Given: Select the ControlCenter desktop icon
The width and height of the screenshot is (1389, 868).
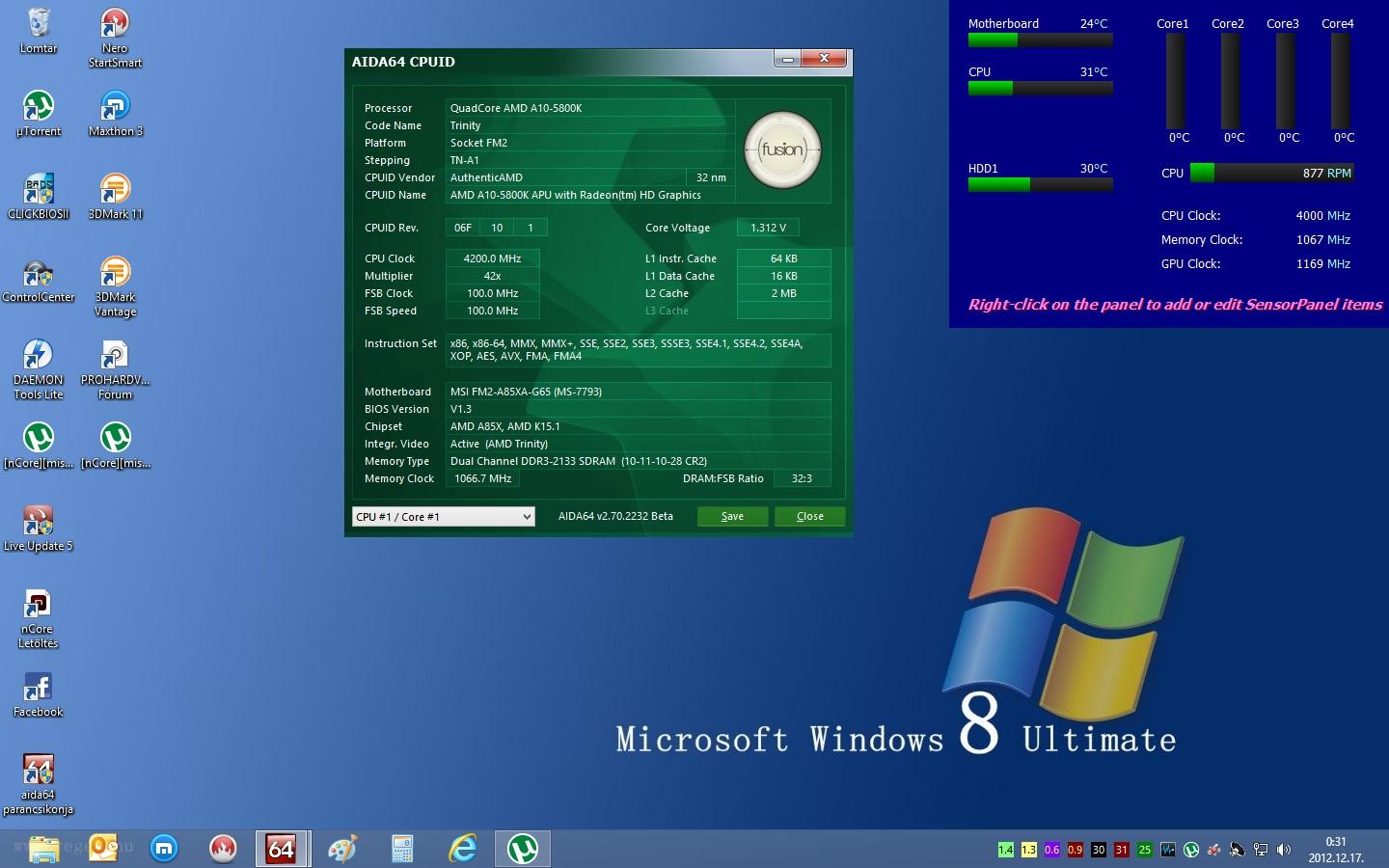Looking at the screenshot, I should tap(39, 280).
